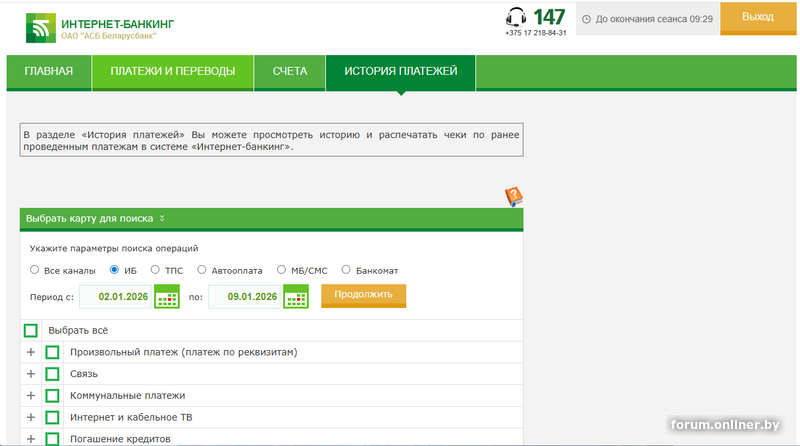Click the 'Коммунальные платежи' row label
Screen dimensions: 800x446
coord(128,395)
